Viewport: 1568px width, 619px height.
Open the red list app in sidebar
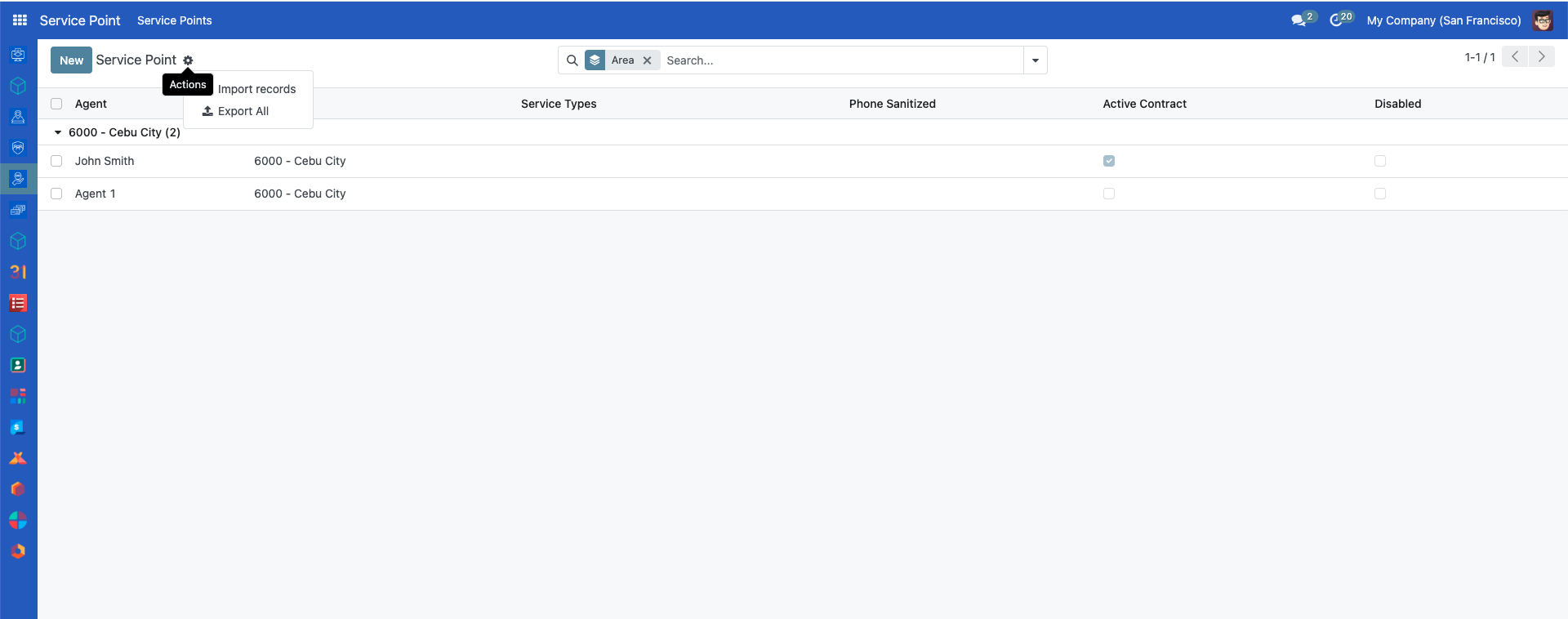tap(18, 303)
